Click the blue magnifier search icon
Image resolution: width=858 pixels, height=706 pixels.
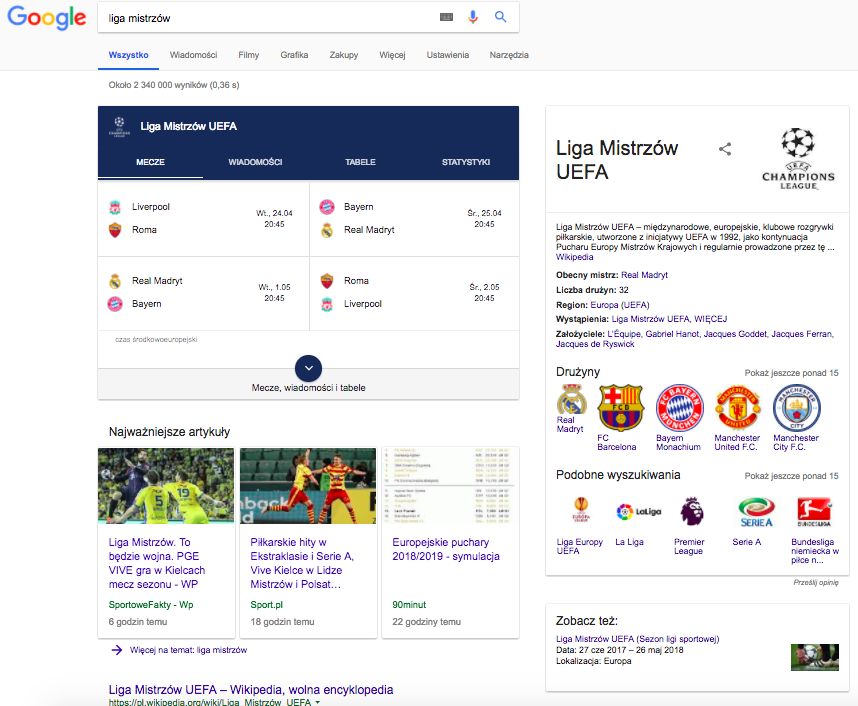500,17
